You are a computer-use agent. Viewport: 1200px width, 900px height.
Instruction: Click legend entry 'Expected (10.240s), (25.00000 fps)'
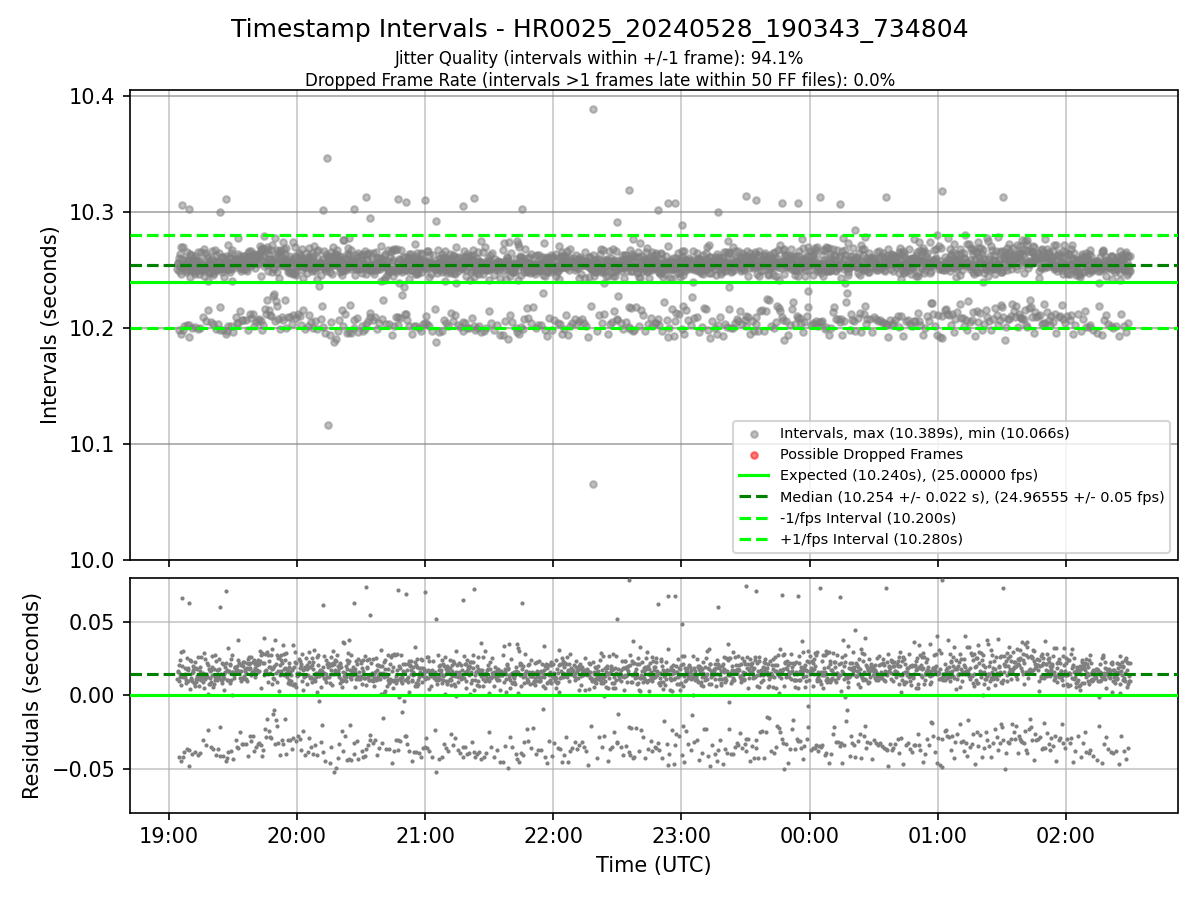pos(908,475)
